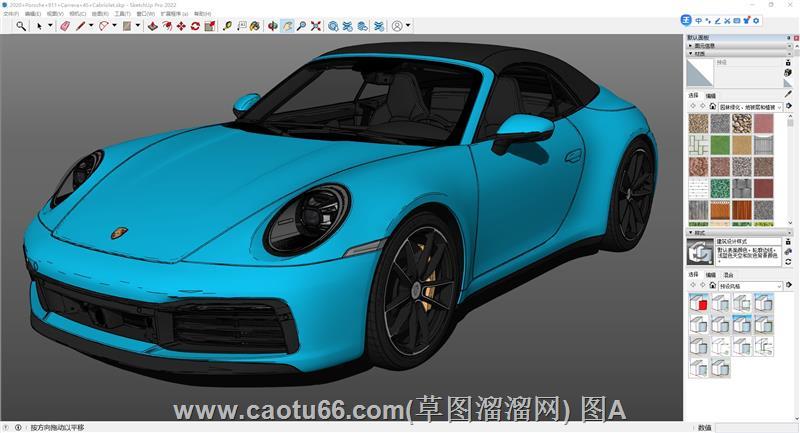The height and width of the screenshot is (433, 800).
Task: Open the Rectangle tool dropdown arrow
Action: pos(138,26)
